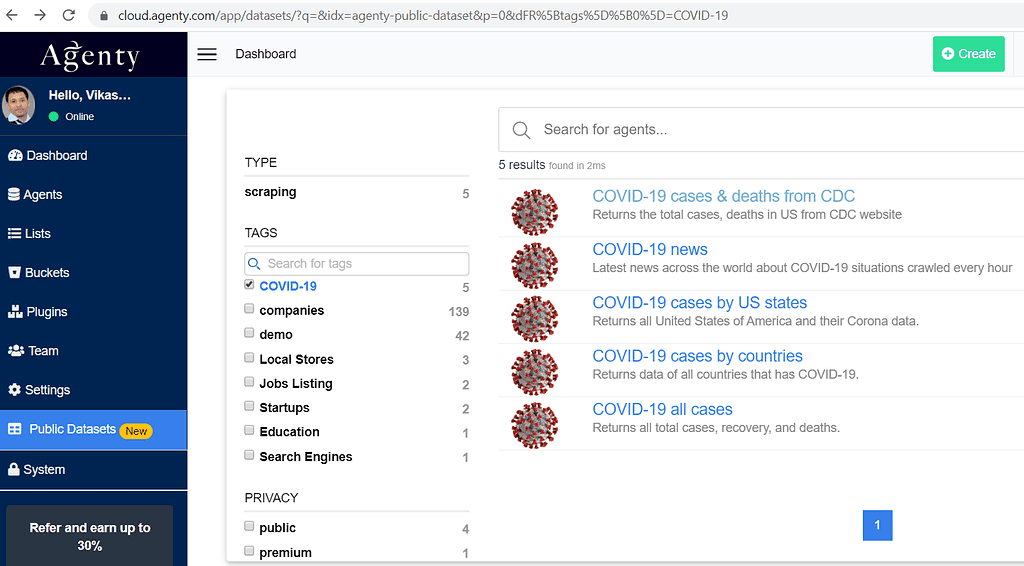Check the companies tag checkbox
1024x566 pixels.
pos(249,308)
